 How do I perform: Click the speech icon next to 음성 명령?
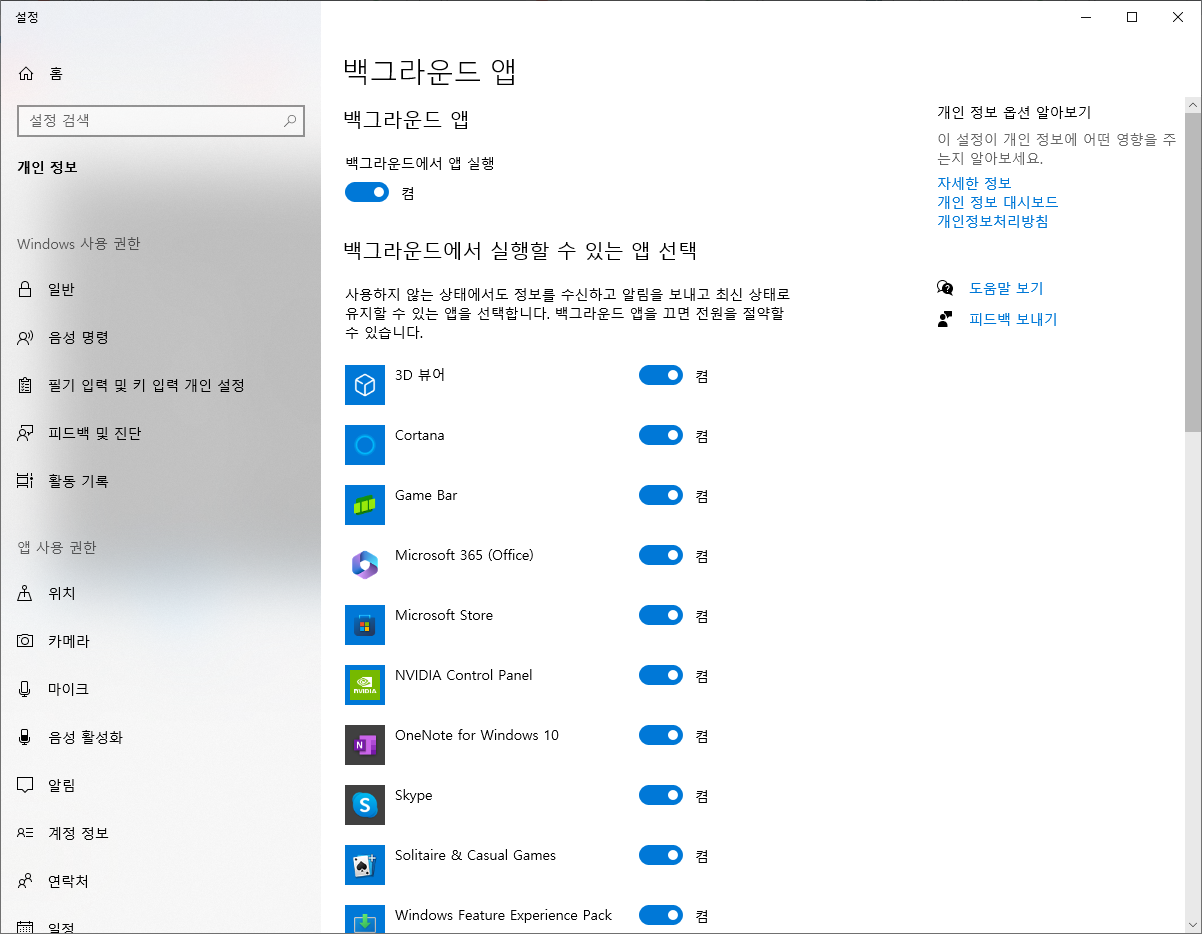pyautogui.click(x=26, y=338)
